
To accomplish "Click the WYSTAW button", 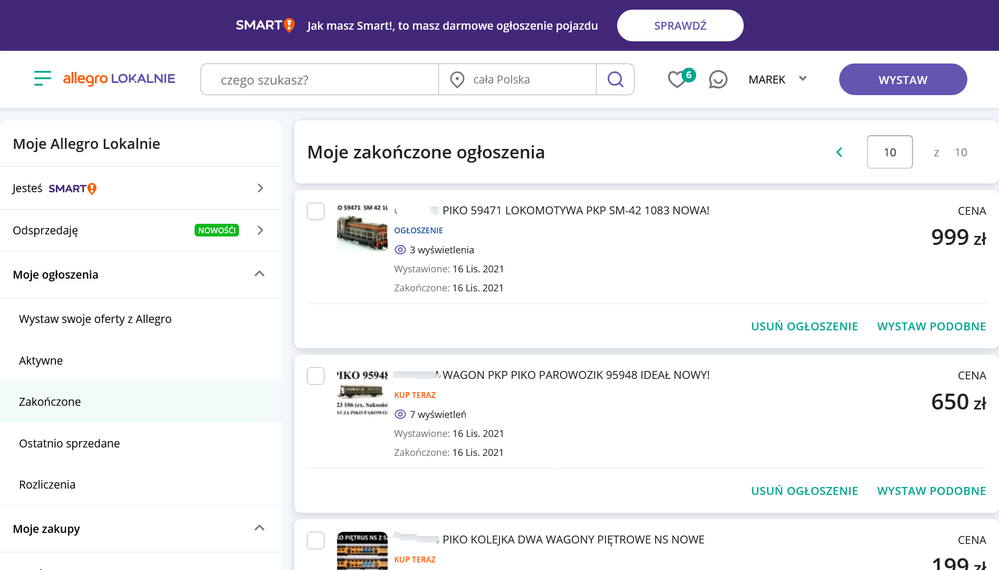I will pos(902,79).
